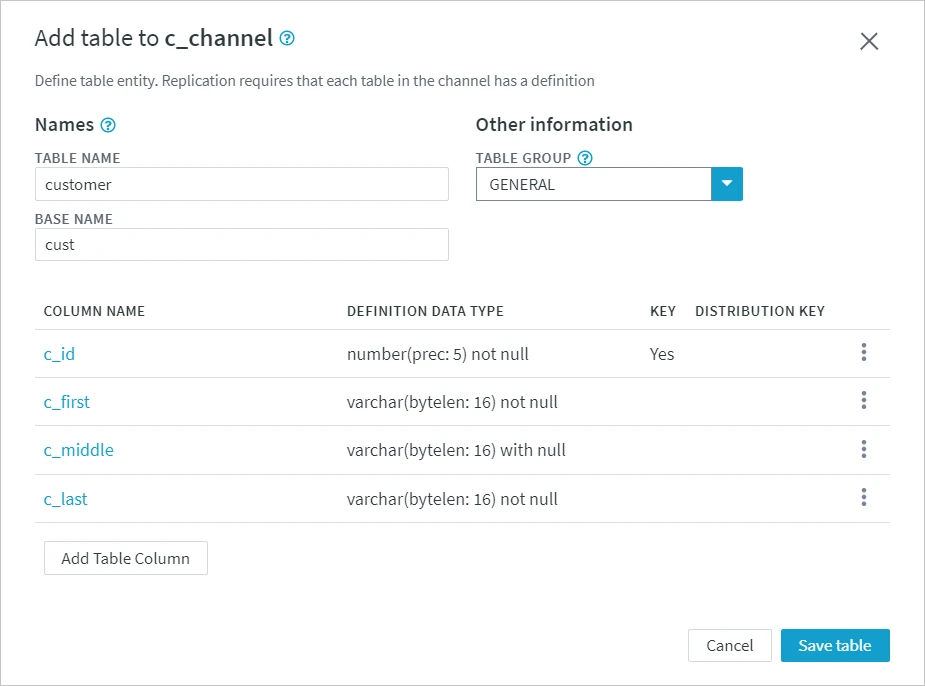
Task: Open the options menu for c_id row
Action: pyautogui.click(x=863, y=353)
